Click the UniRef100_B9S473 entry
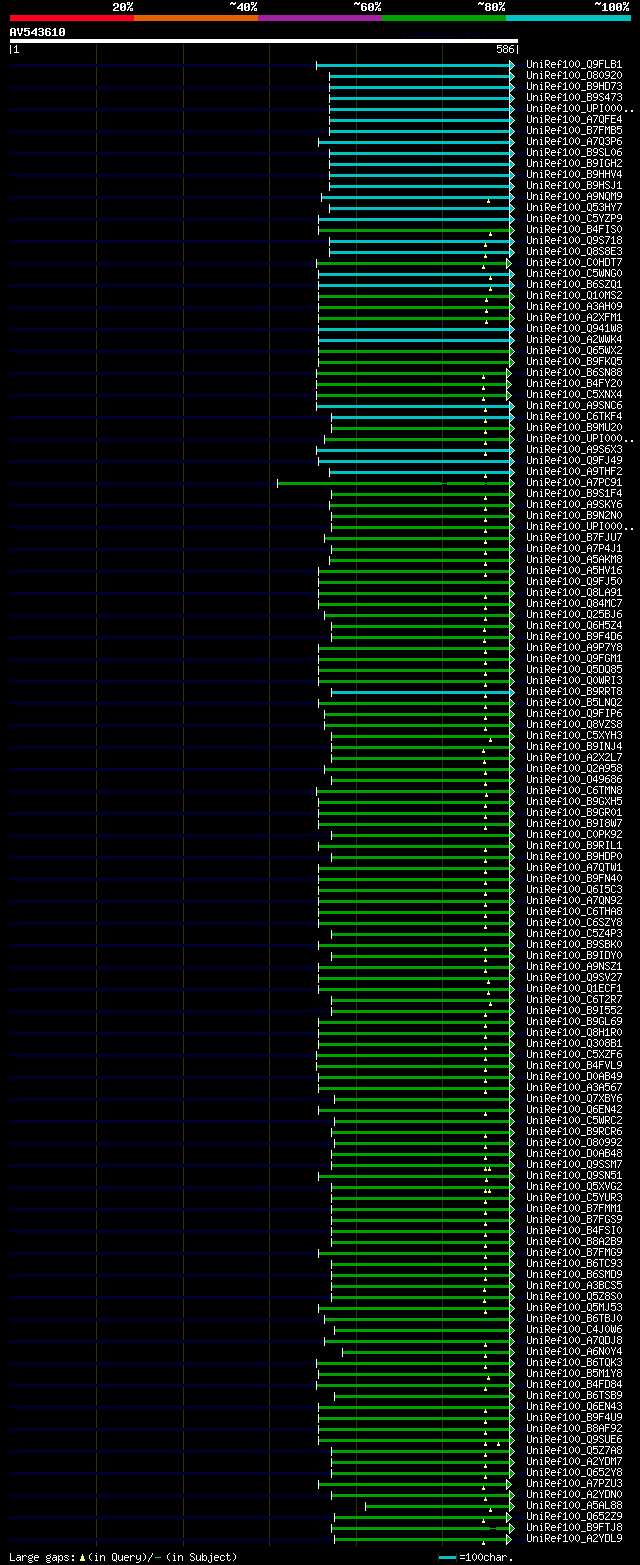The width and height of the screenshot is (640, 1565). click(x=574, y=97)
